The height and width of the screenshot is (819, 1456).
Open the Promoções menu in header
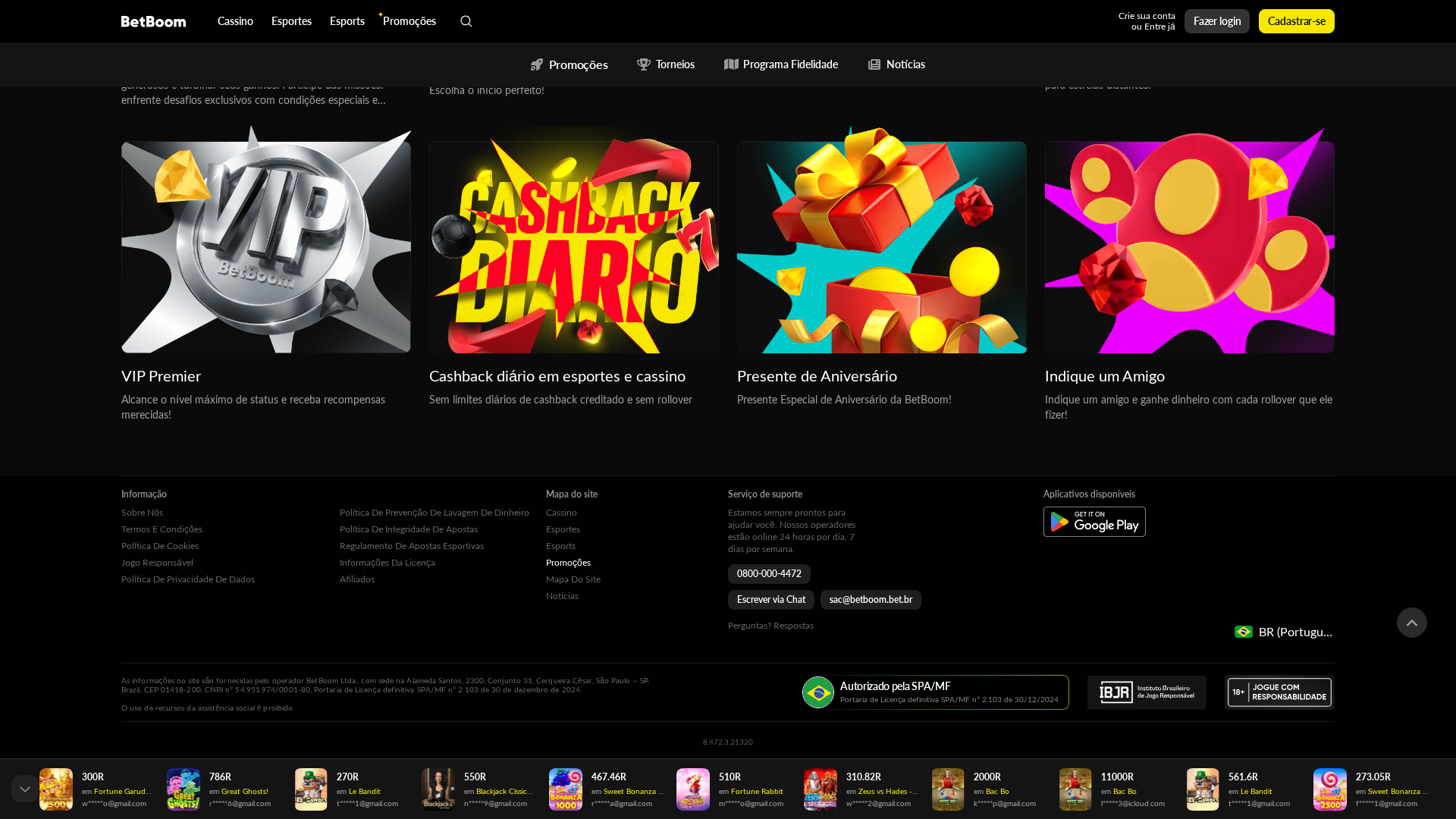[x=409, y=21]
